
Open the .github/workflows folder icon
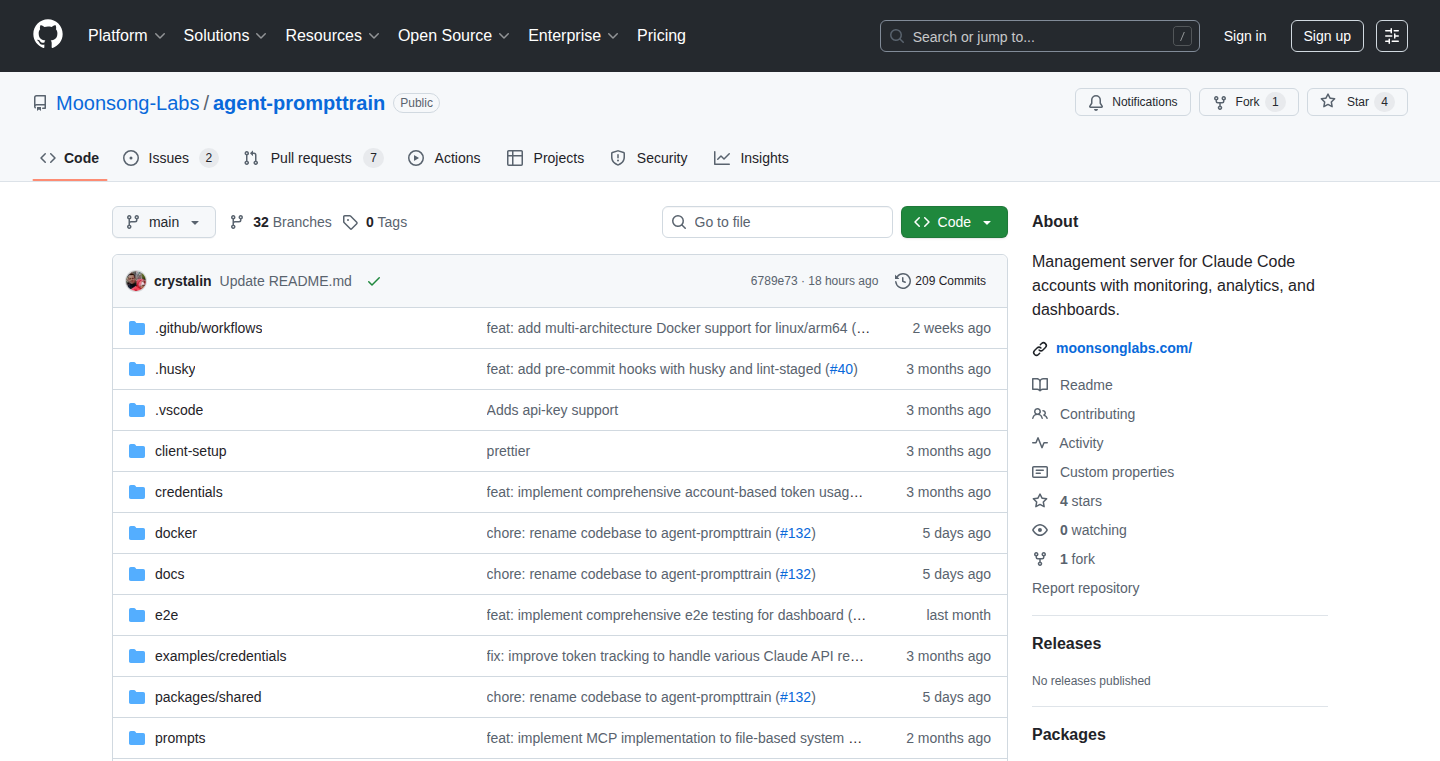pos(137,328)
